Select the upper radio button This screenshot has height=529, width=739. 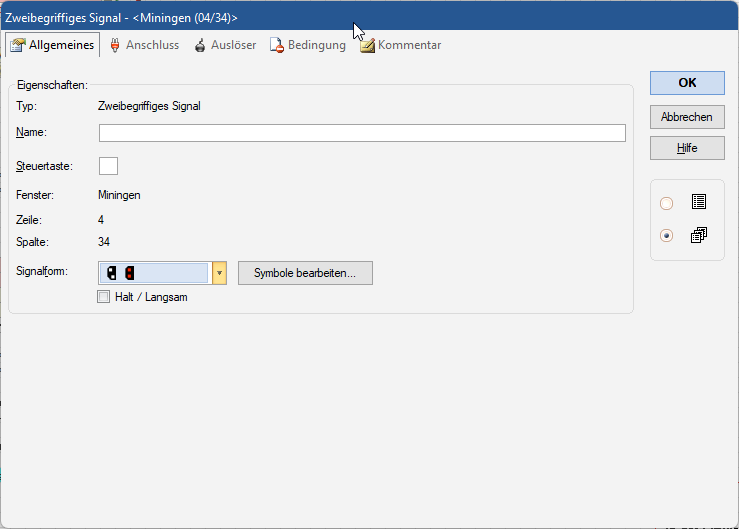(667, 203)
